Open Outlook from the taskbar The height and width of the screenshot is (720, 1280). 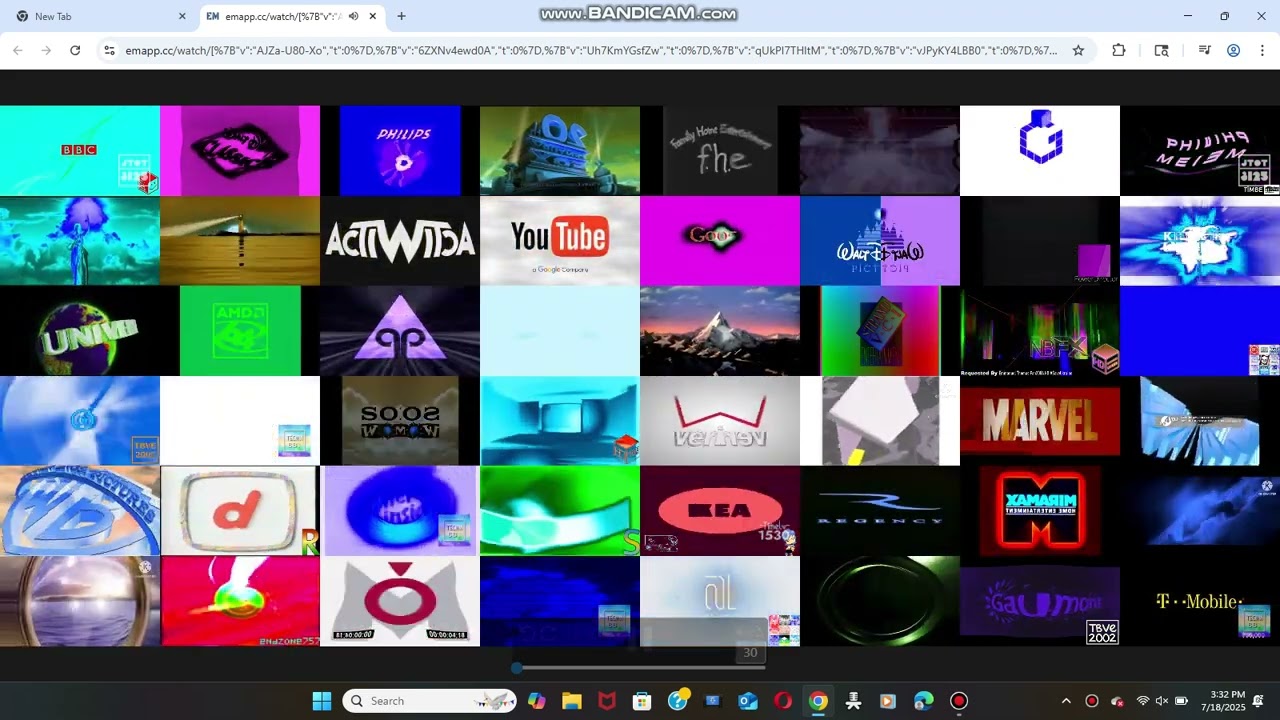[x=748, y=701]
